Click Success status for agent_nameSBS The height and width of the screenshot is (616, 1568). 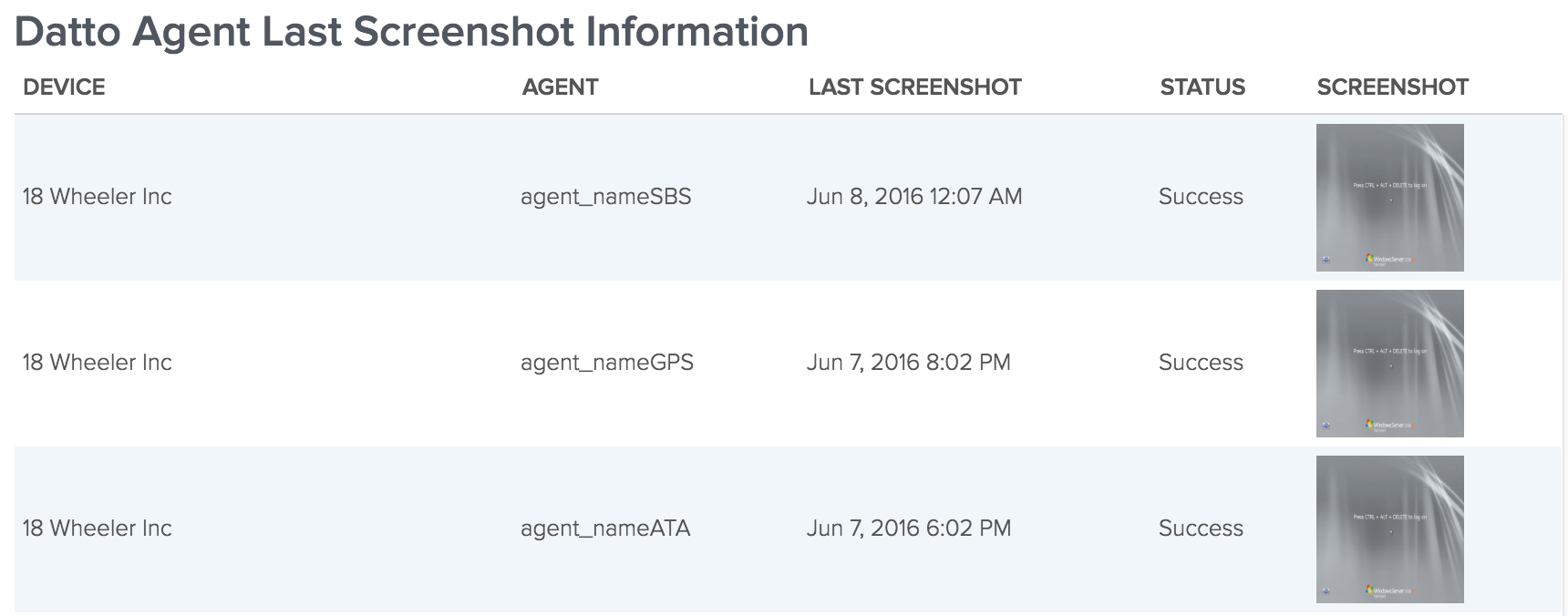1201,197
